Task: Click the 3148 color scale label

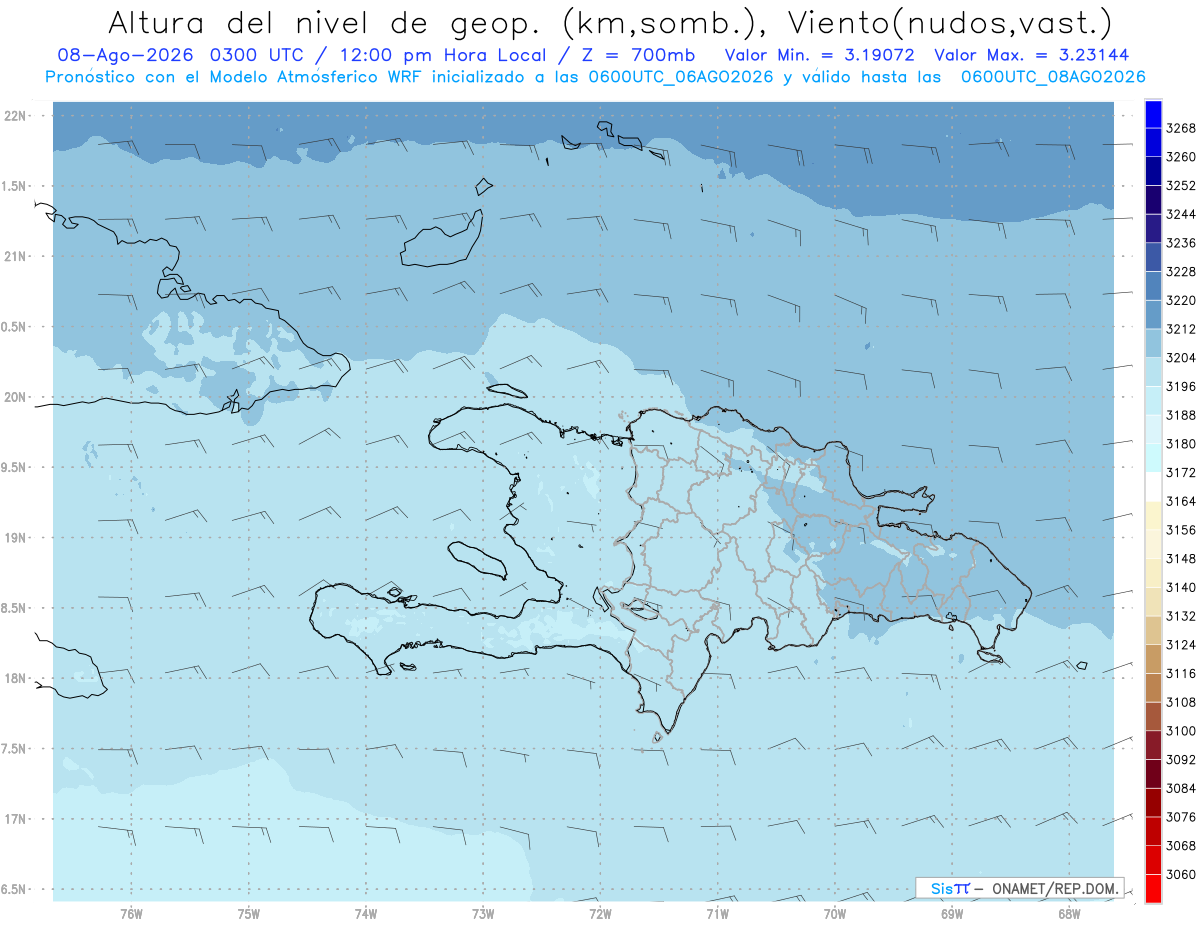Action: [x=1181, y=558]
